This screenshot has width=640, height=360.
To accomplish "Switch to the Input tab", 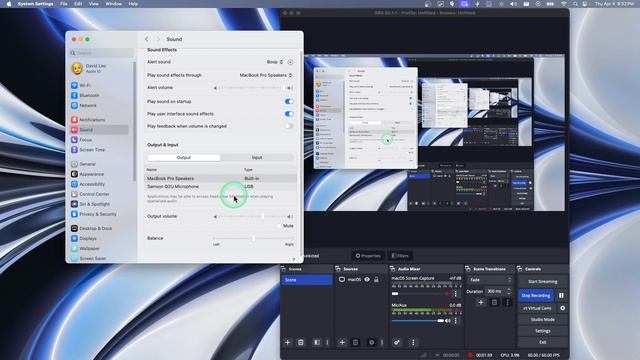I will (x=257, y=158).
